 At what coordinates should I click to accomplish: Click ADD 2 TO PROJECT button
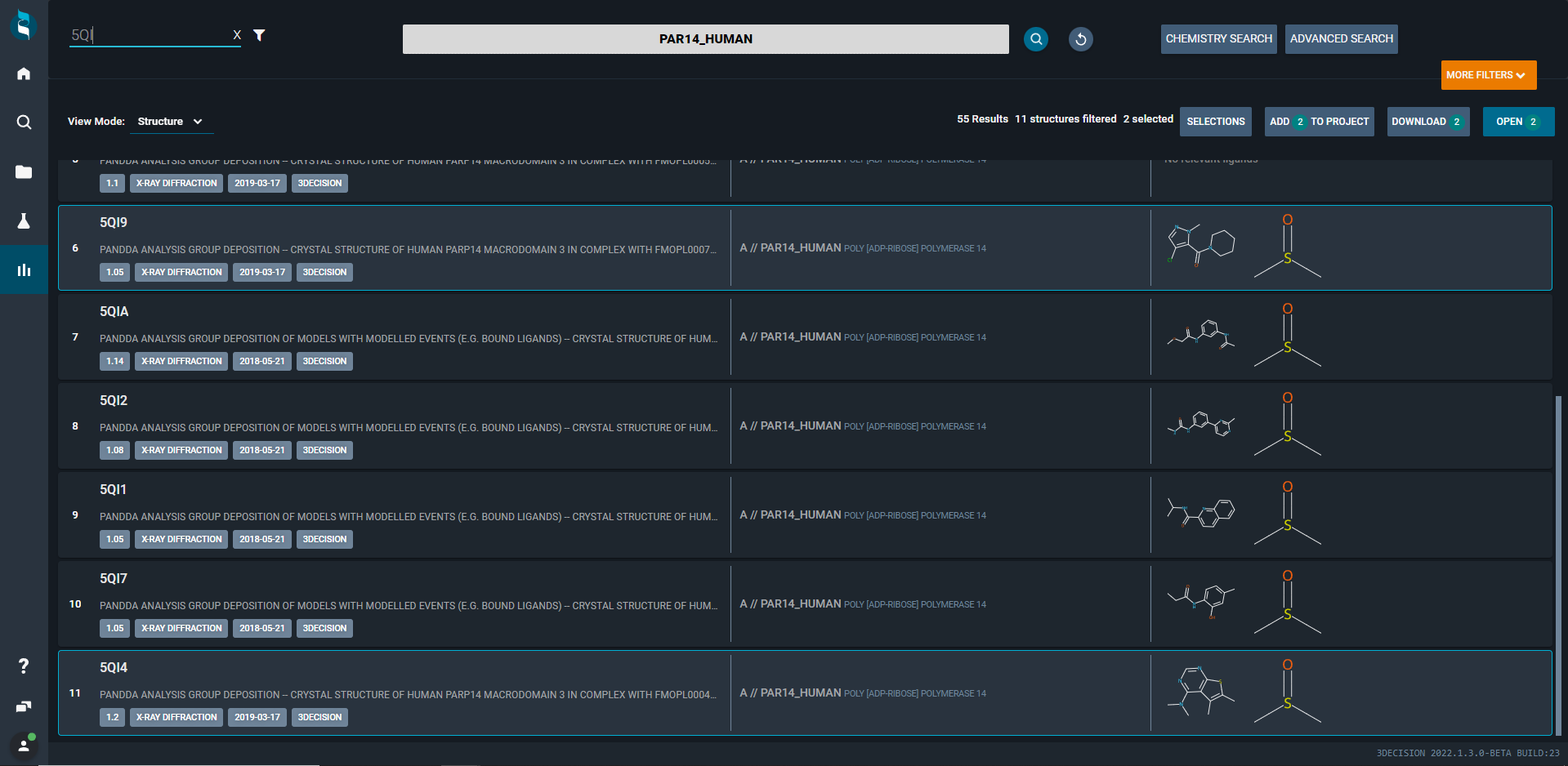click(x=1319, y=122)
